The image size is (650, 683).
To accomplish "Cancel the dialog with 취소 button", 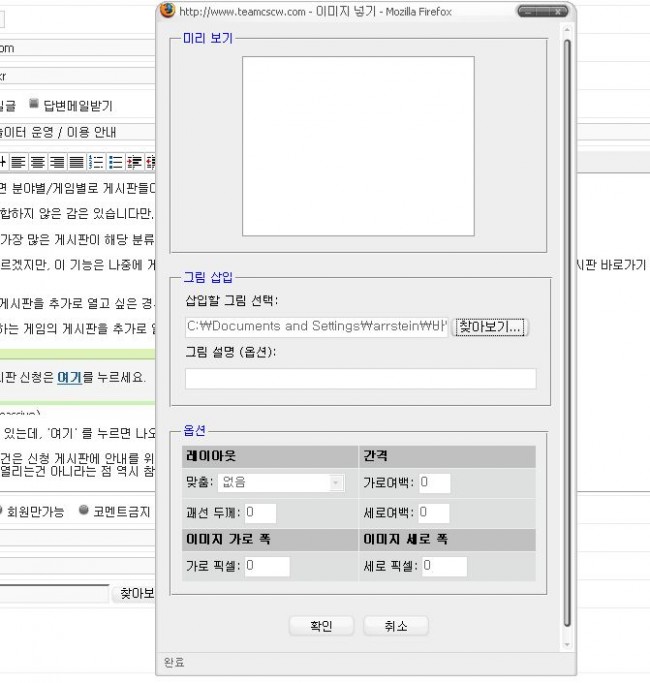I will tap(396, 626).
